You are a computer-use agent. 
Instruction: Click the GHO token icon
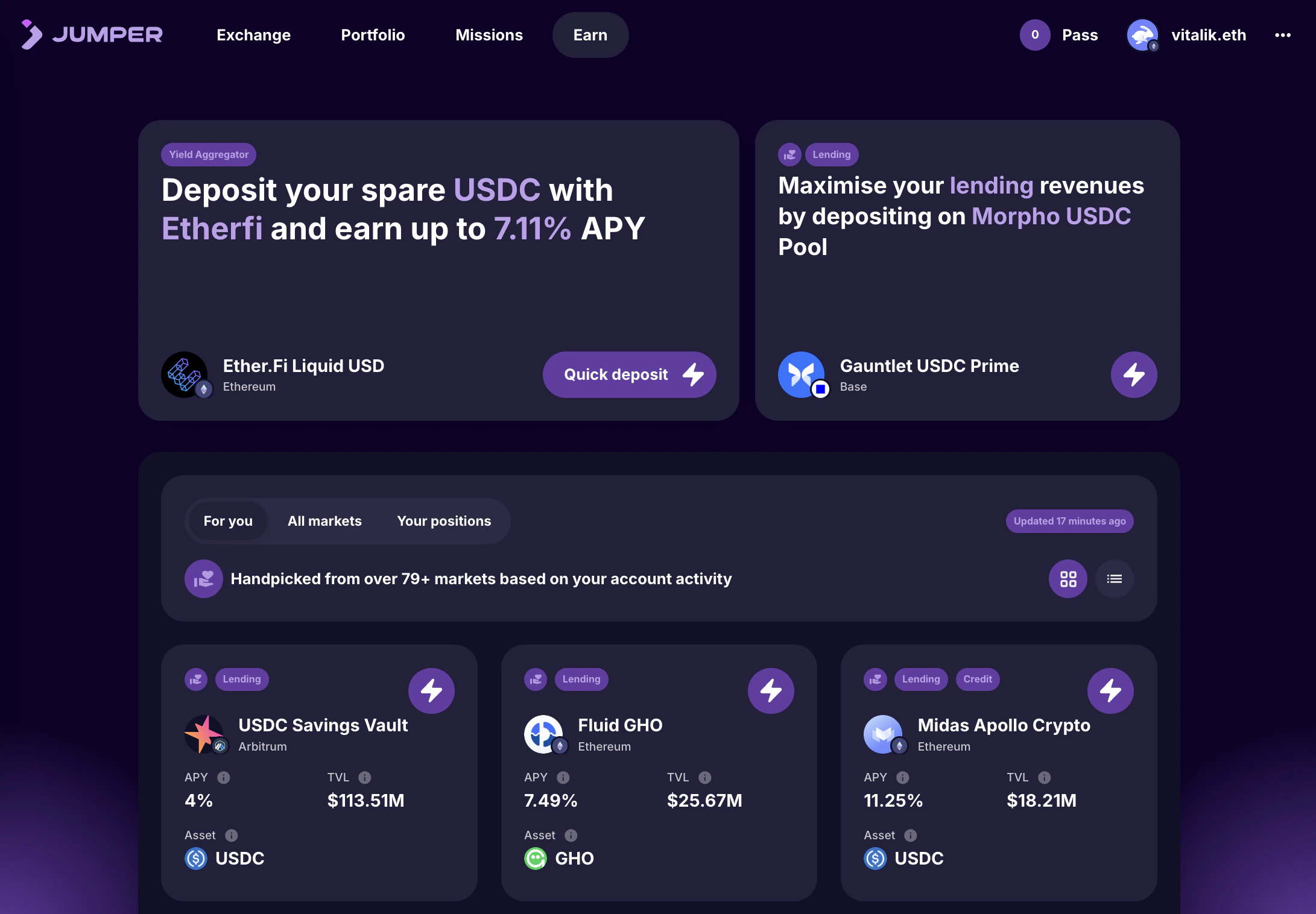point(536,859)
